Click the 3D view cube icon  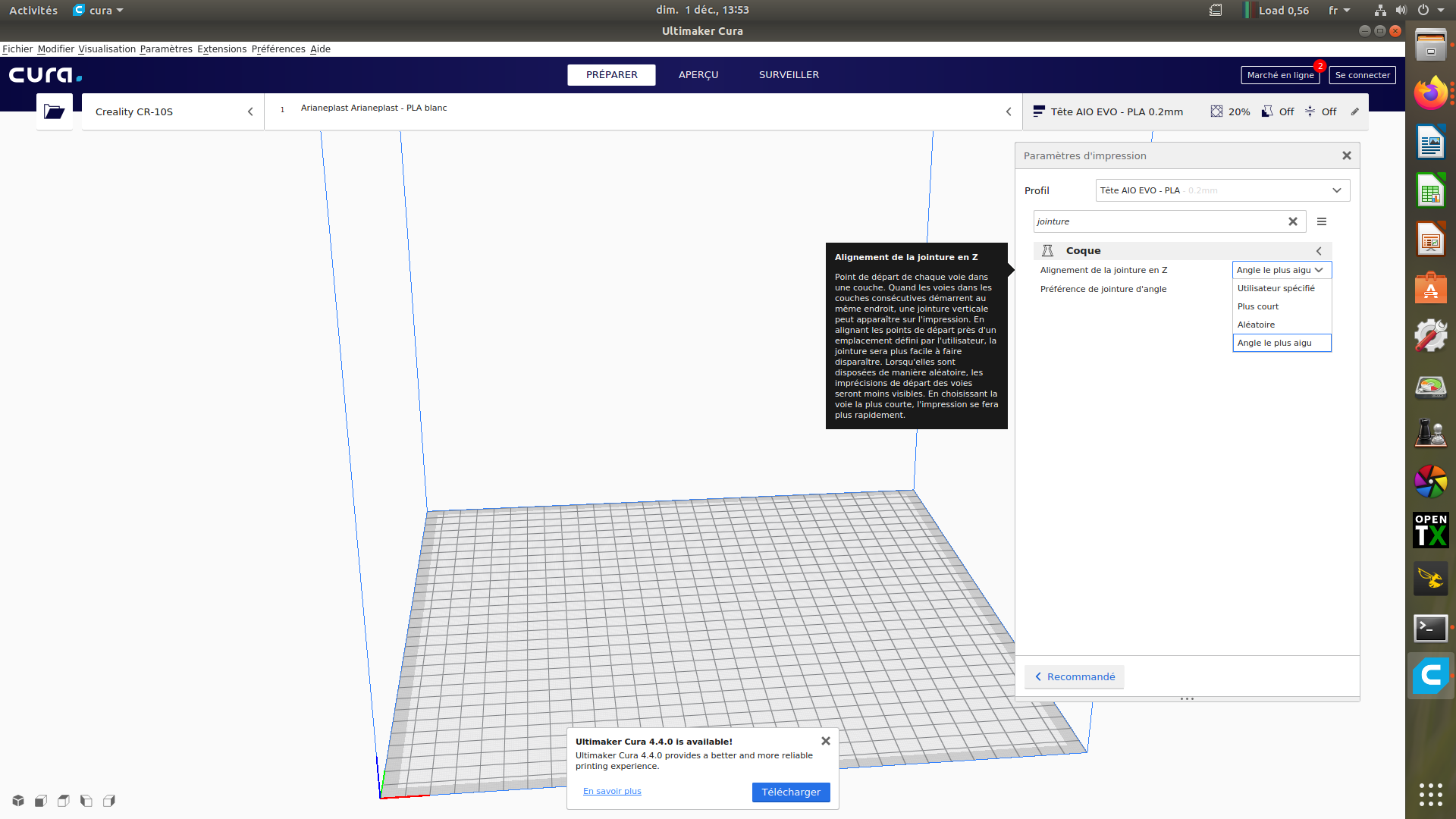(x=18, y=801)
